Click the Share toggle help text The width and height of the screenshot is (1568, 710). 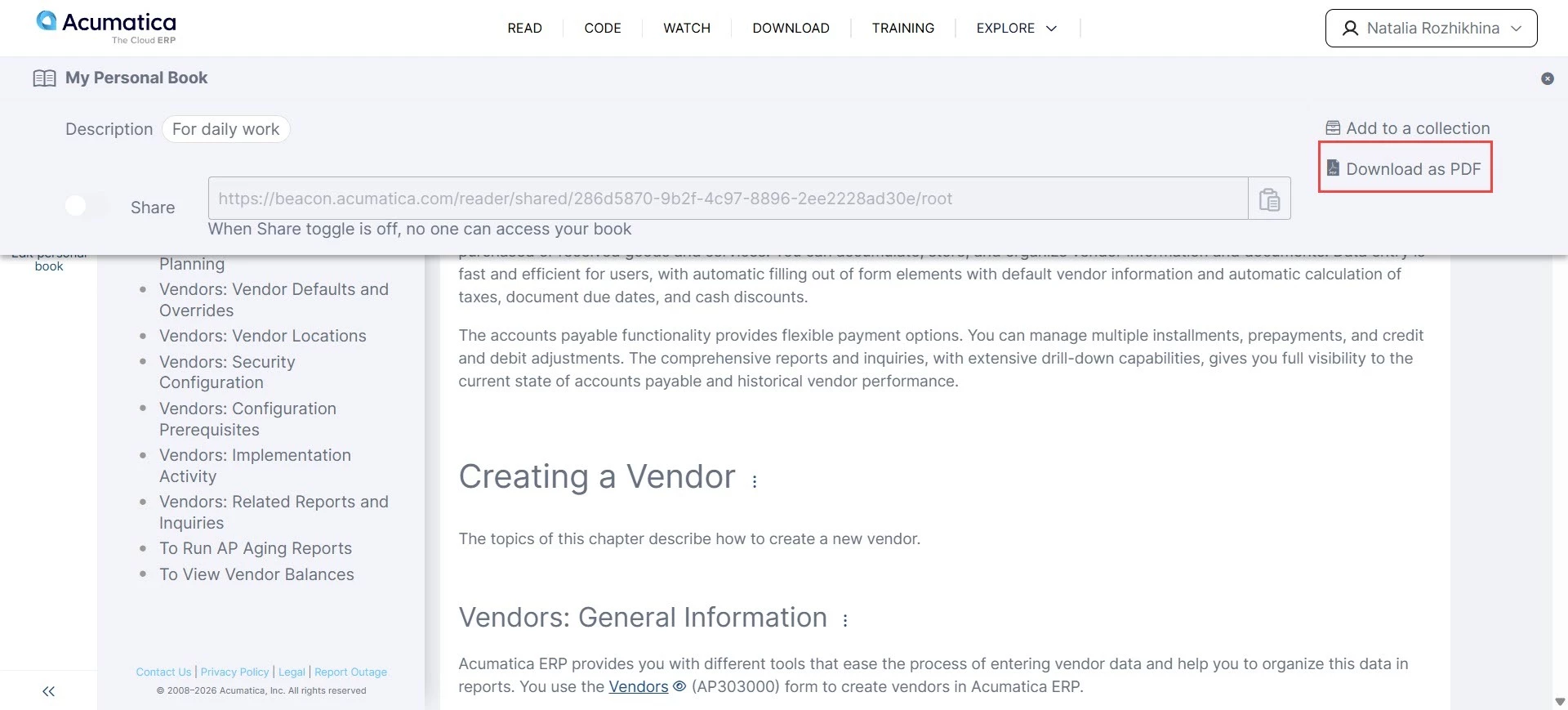(420, 229)
